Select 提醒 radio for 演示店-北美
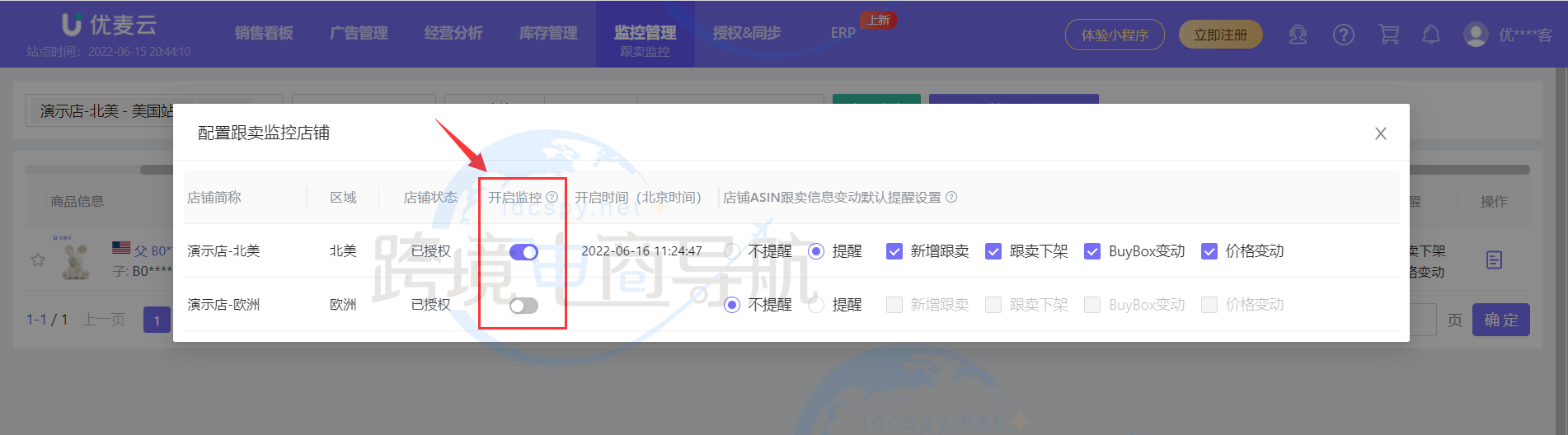The width and height of the screenshot is (1568, 435). (x=816, y=251)
